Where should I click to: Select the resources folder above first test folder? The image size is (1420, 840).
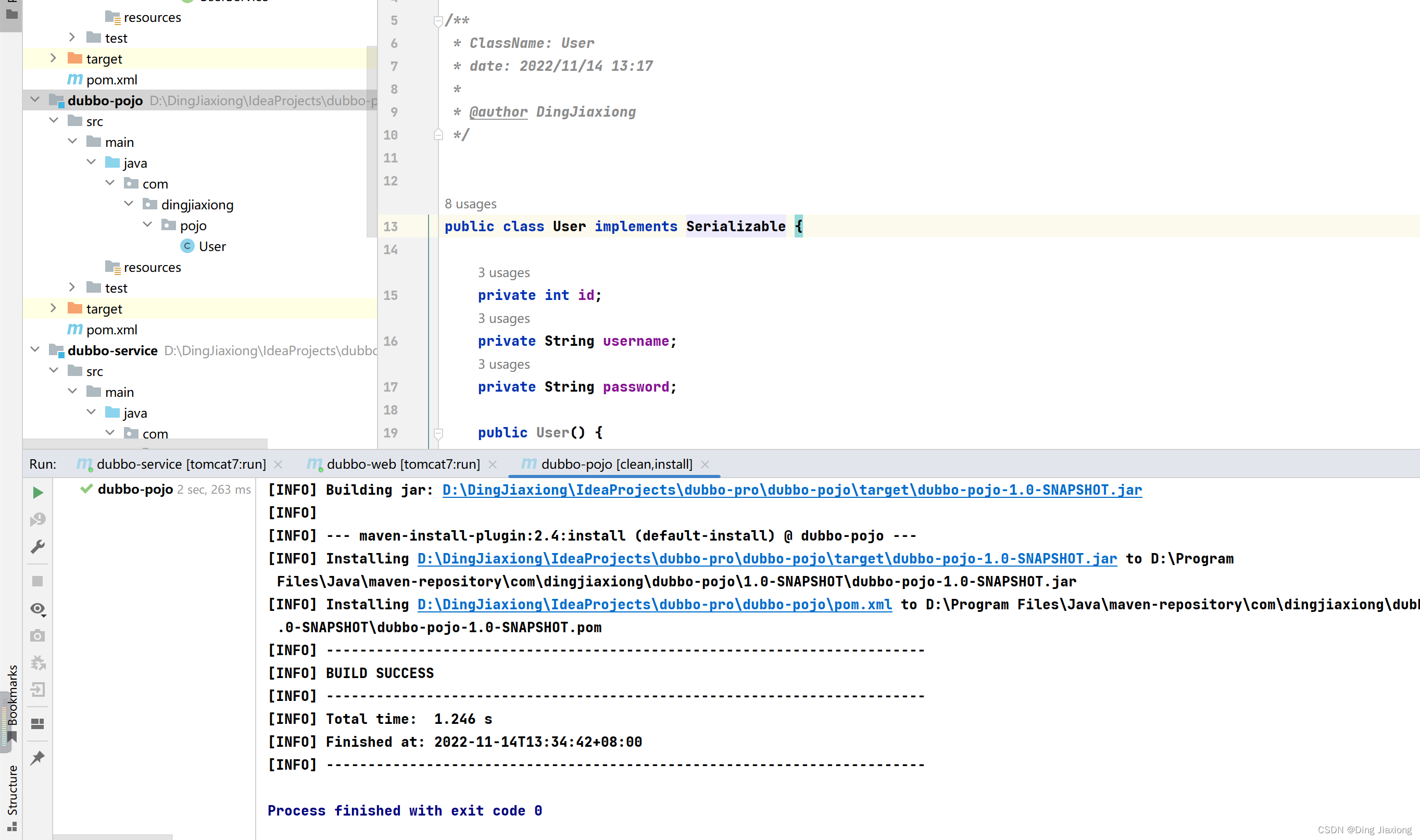point(143,18)
